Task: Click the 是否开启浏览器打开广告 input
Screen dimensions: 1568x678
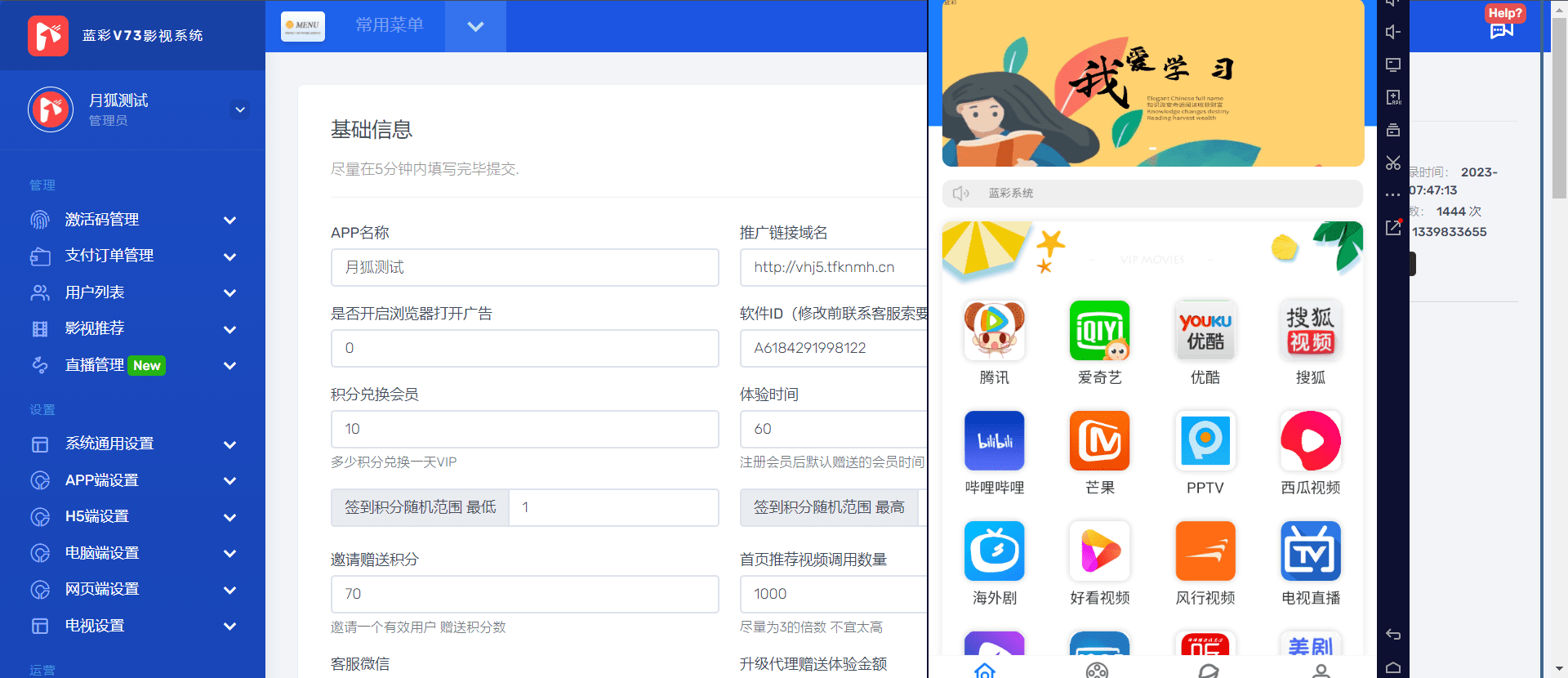Action: point(524,348)
